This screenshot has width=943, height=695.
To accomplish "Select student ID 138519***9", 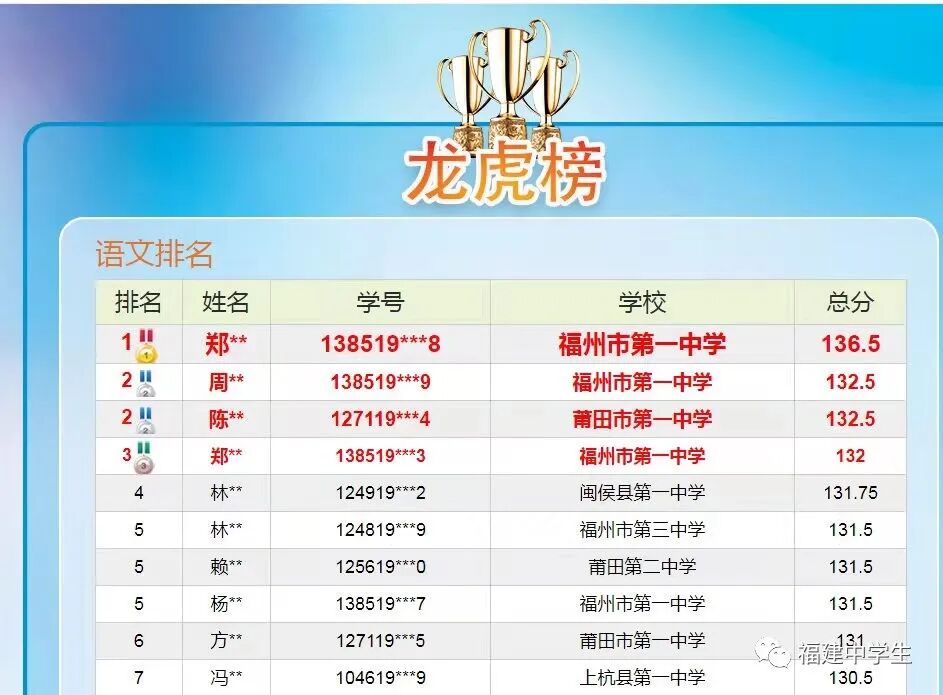I will coord(380,382).
